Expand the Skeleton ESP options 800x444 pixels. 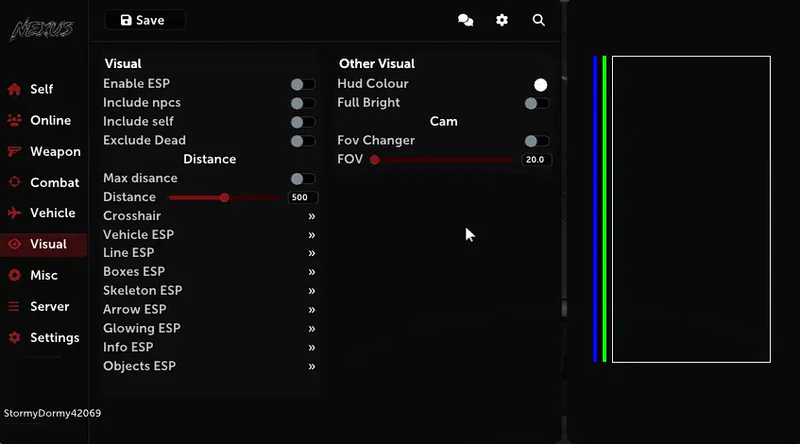(x=312, y=291)
